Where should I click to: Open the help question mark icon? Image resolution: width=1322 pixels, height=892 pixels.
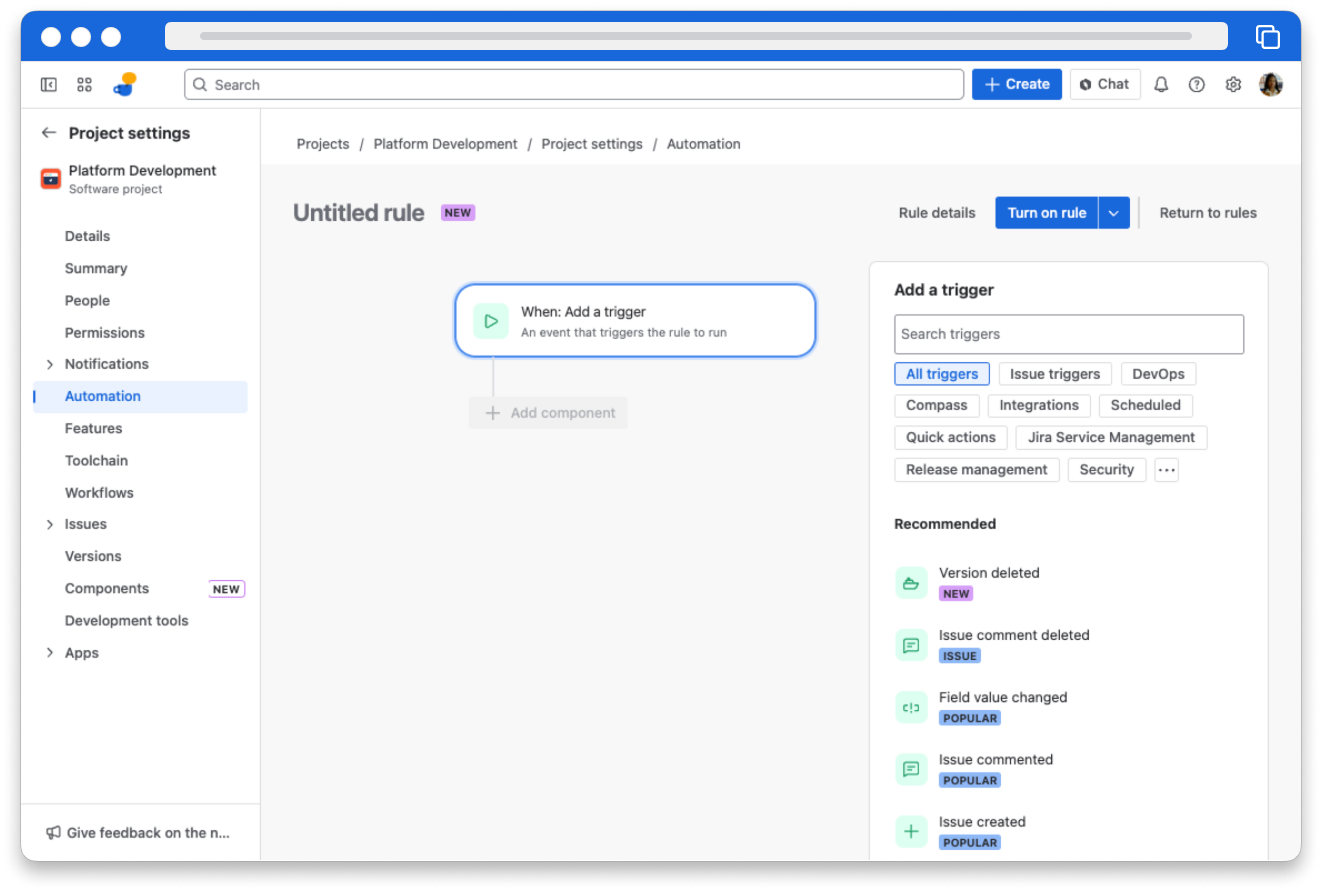1196,85
